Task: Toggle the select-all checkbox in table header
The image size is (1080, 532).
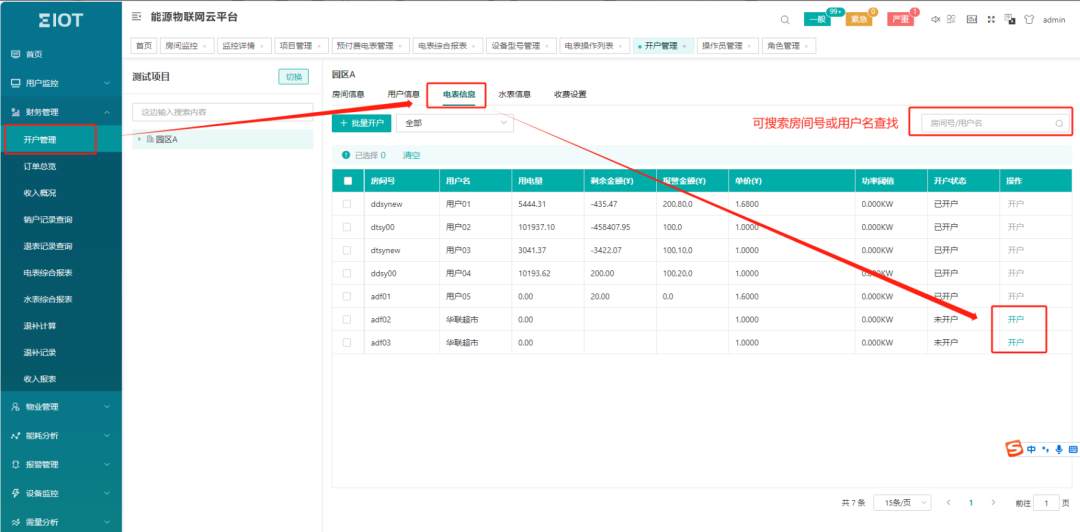Action: click(348, 181)
